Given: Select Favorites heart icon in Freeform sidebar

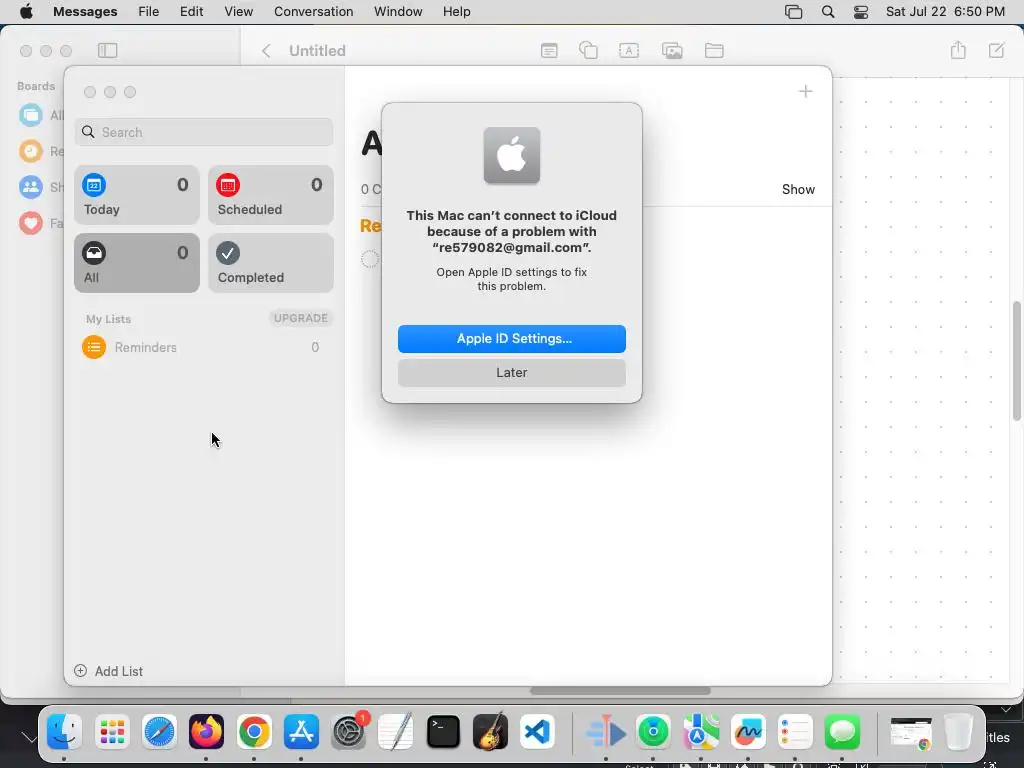Looking at the screenshot, I should point(31,223).
